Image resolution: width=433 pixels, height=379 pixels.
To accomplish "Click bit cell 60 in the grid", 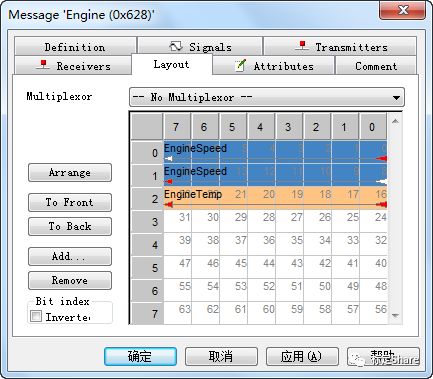I will click(x=262, y=313).
